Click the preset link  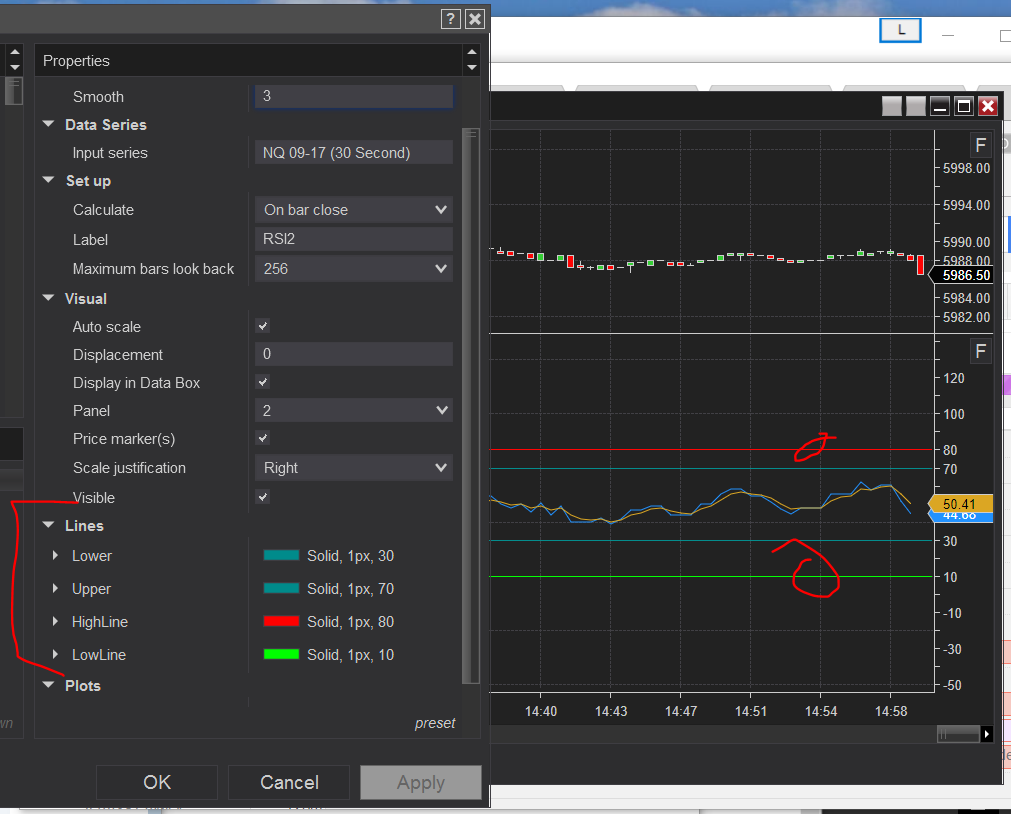coord(435,723)
